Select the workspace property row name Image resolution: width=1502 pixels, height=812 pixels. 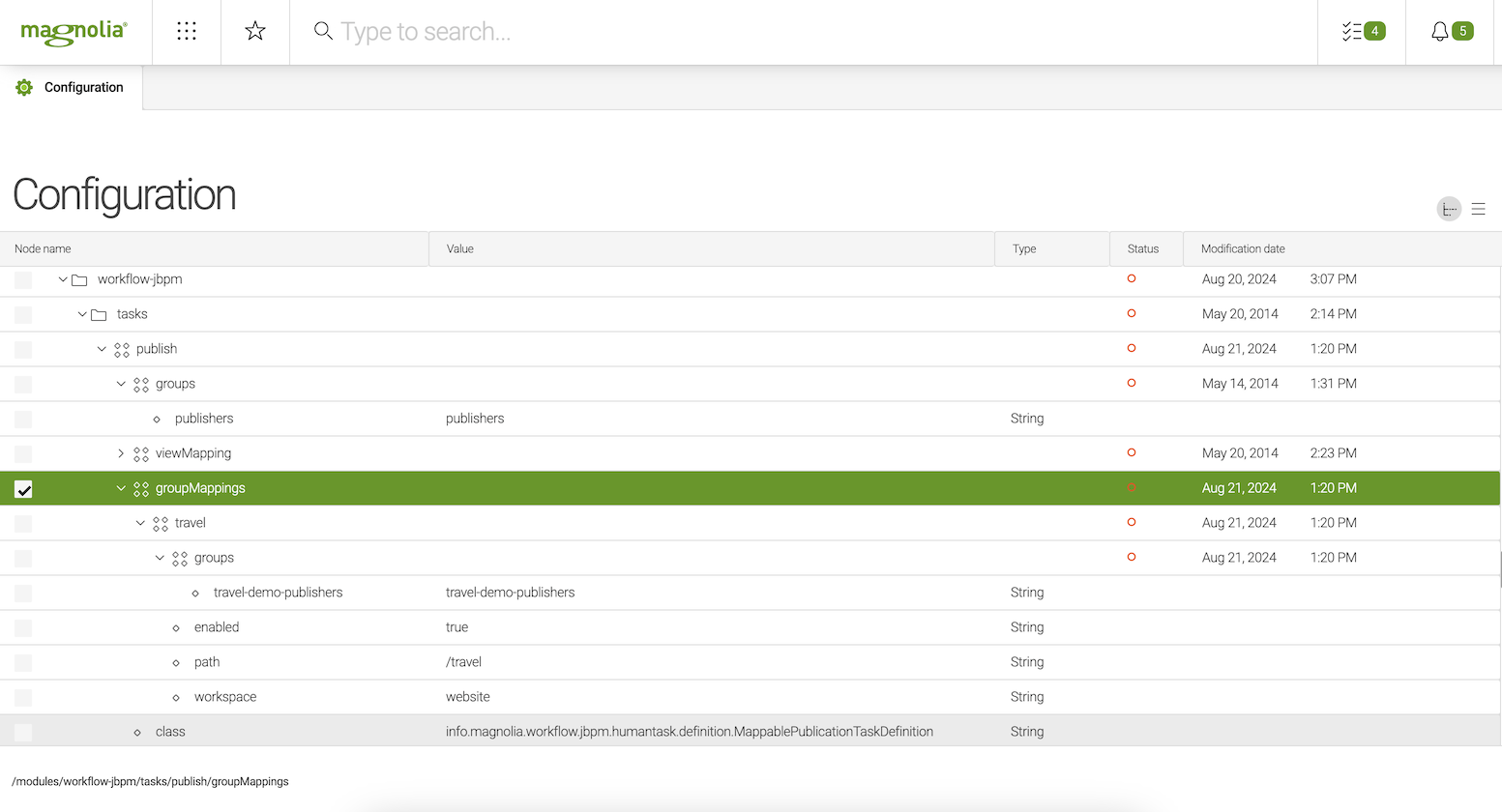pyautogui.click(x=225, y=697)
